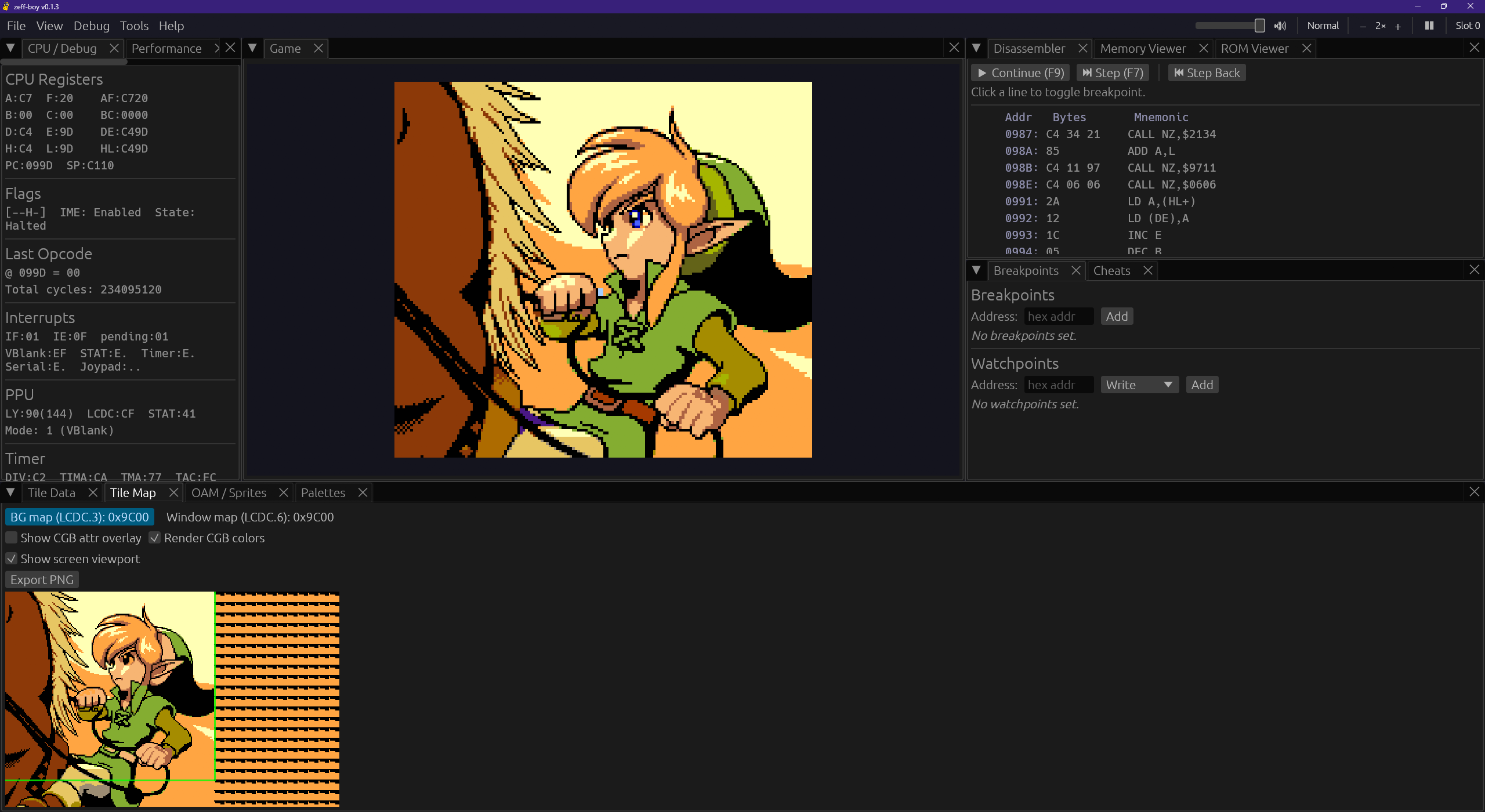
Task: Open the Breakpoints panel dropdown triangle
Action: (x=976, y=270)
